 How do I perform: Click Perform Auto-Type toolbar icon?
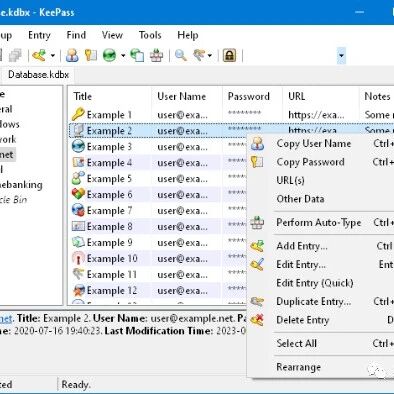click(156, 55)
